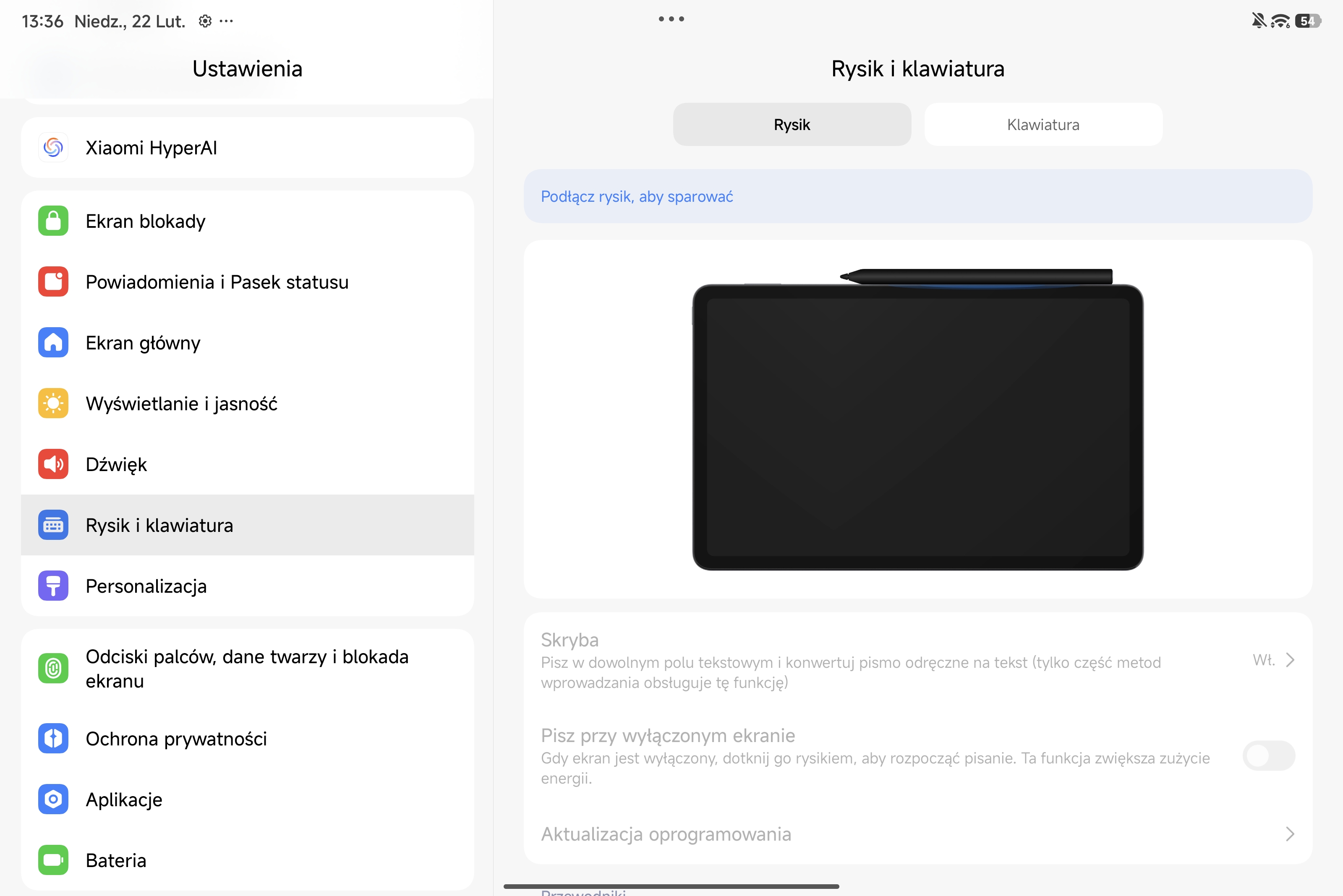Screen dimensions: 1343x896
Task: Switch to the Klawiatura tab
Action: pyautogui.click(x=1043, y=125)
